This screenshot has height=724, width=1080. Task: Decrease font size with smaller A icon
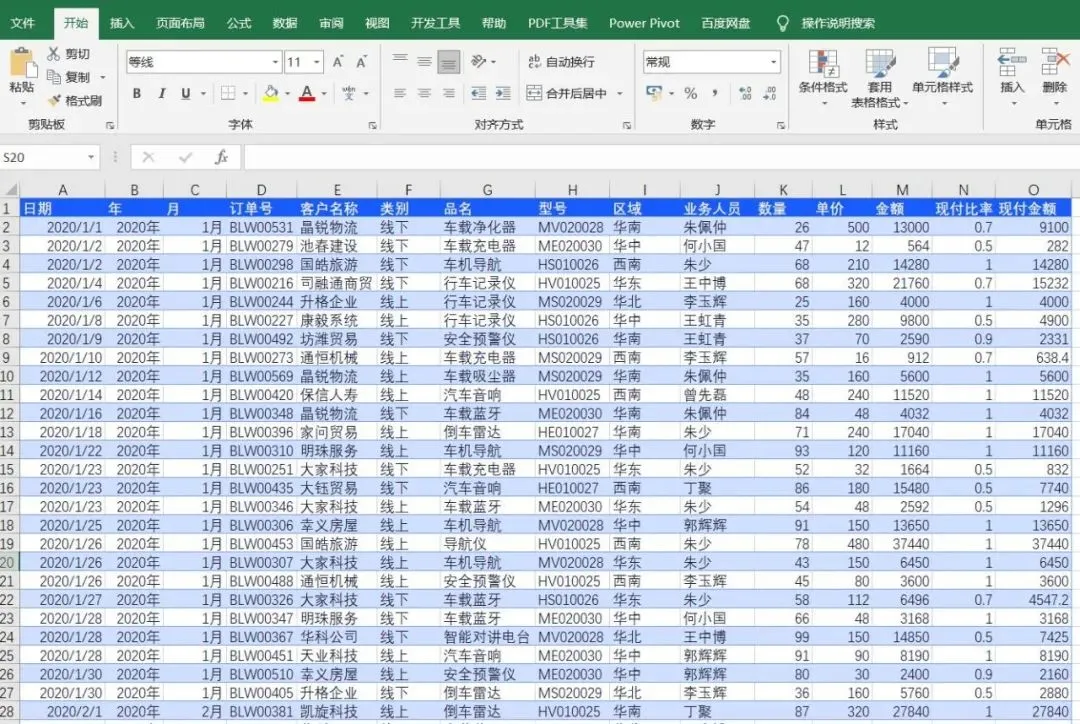(362, 62)
